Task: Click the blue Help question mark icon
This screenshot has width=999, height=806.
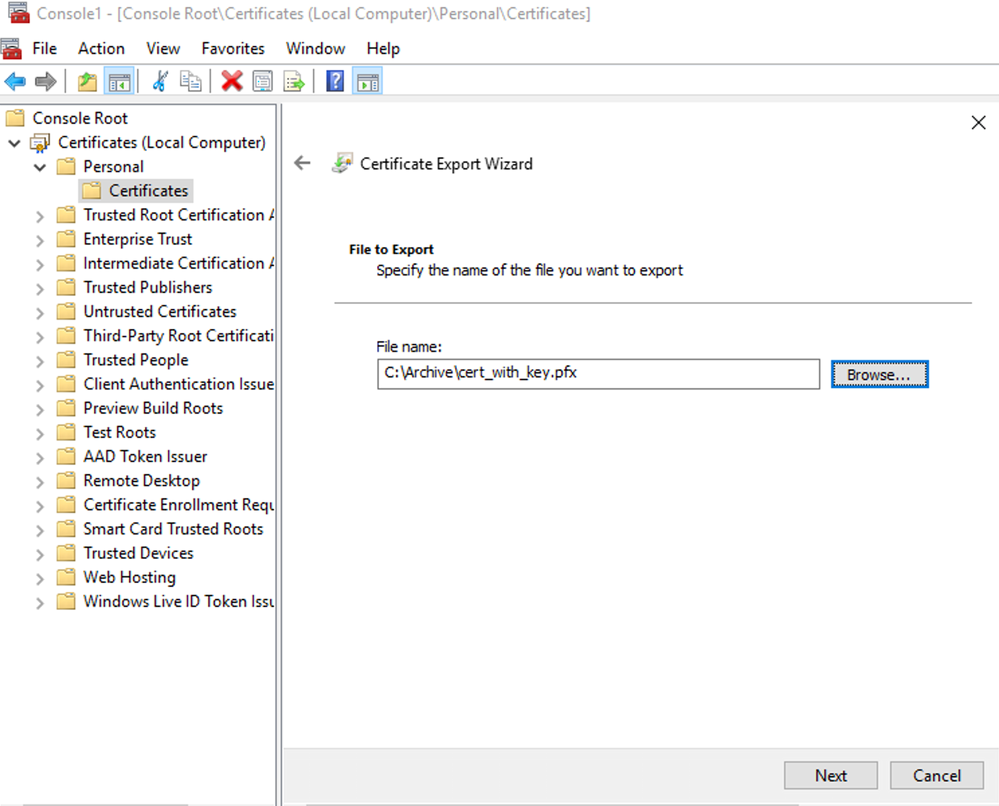Action: tap(335, 82)
